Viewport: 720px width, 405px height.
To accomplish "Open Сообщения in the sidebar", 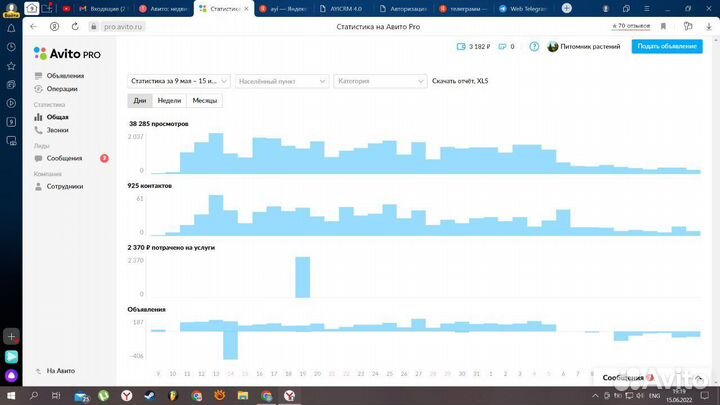I will pyautogui.click(x=64, y=158).
